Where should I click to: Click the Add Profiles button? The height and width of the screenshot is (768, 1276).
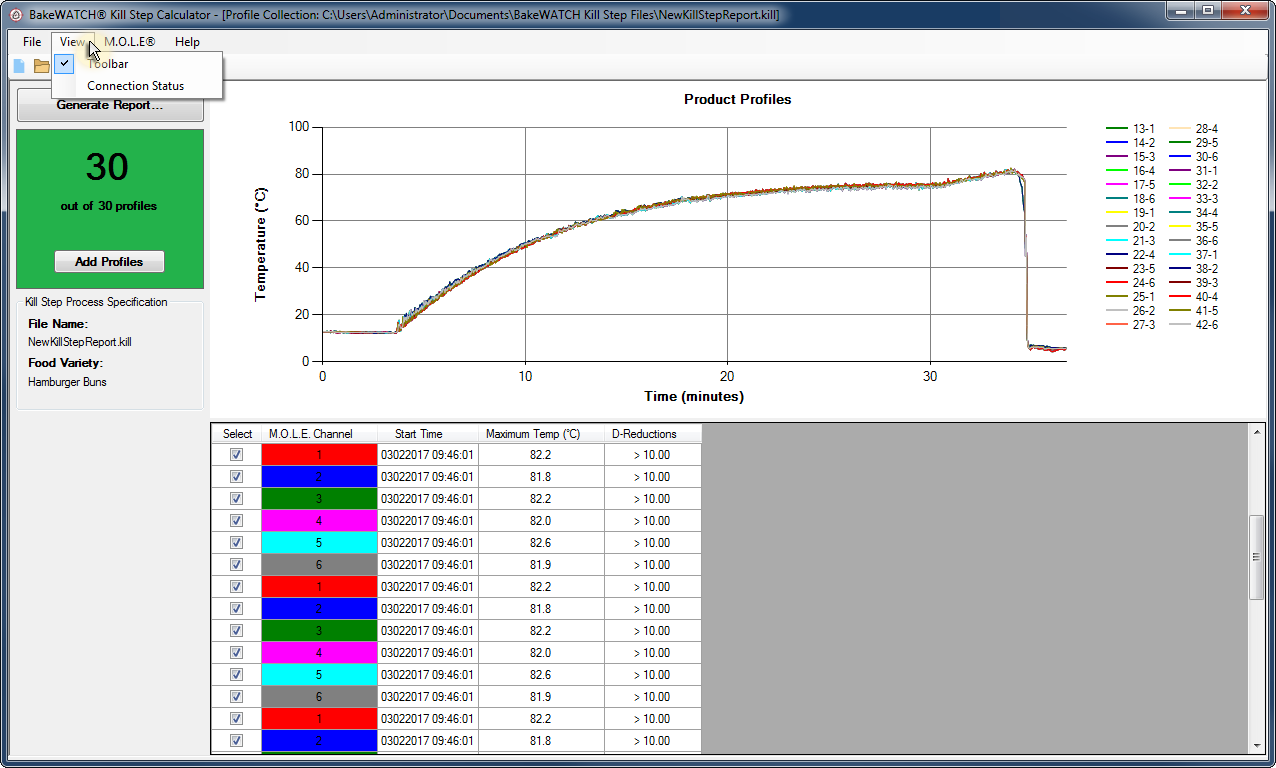coord(109,262)
